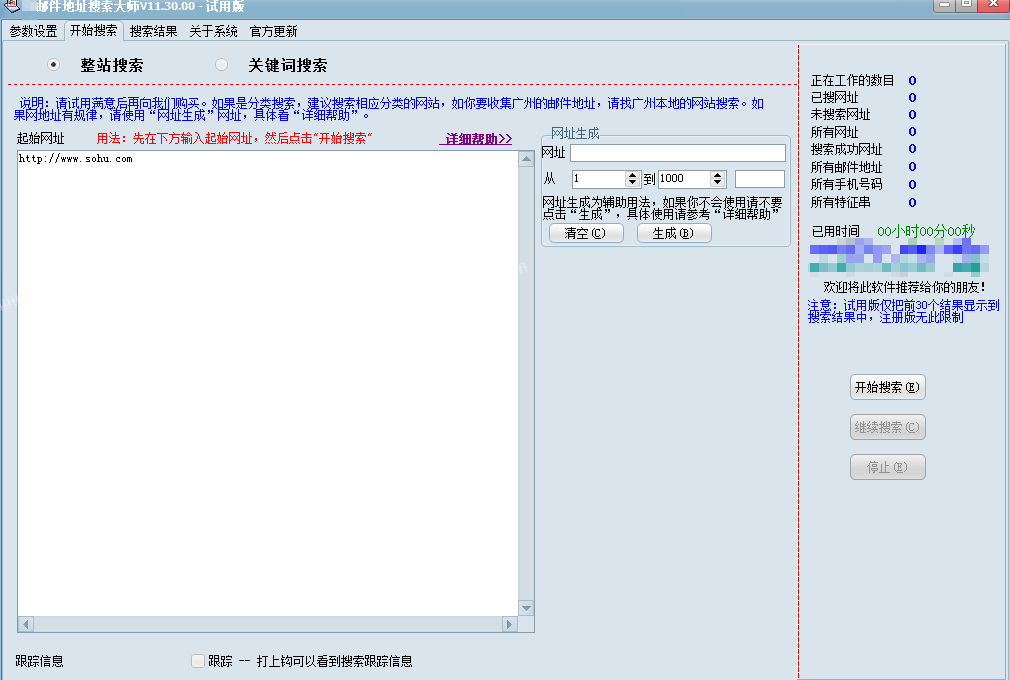1010x680 pixels.
Task: Select the 整站搜索 radio button
Action: (x=53, y=64)
